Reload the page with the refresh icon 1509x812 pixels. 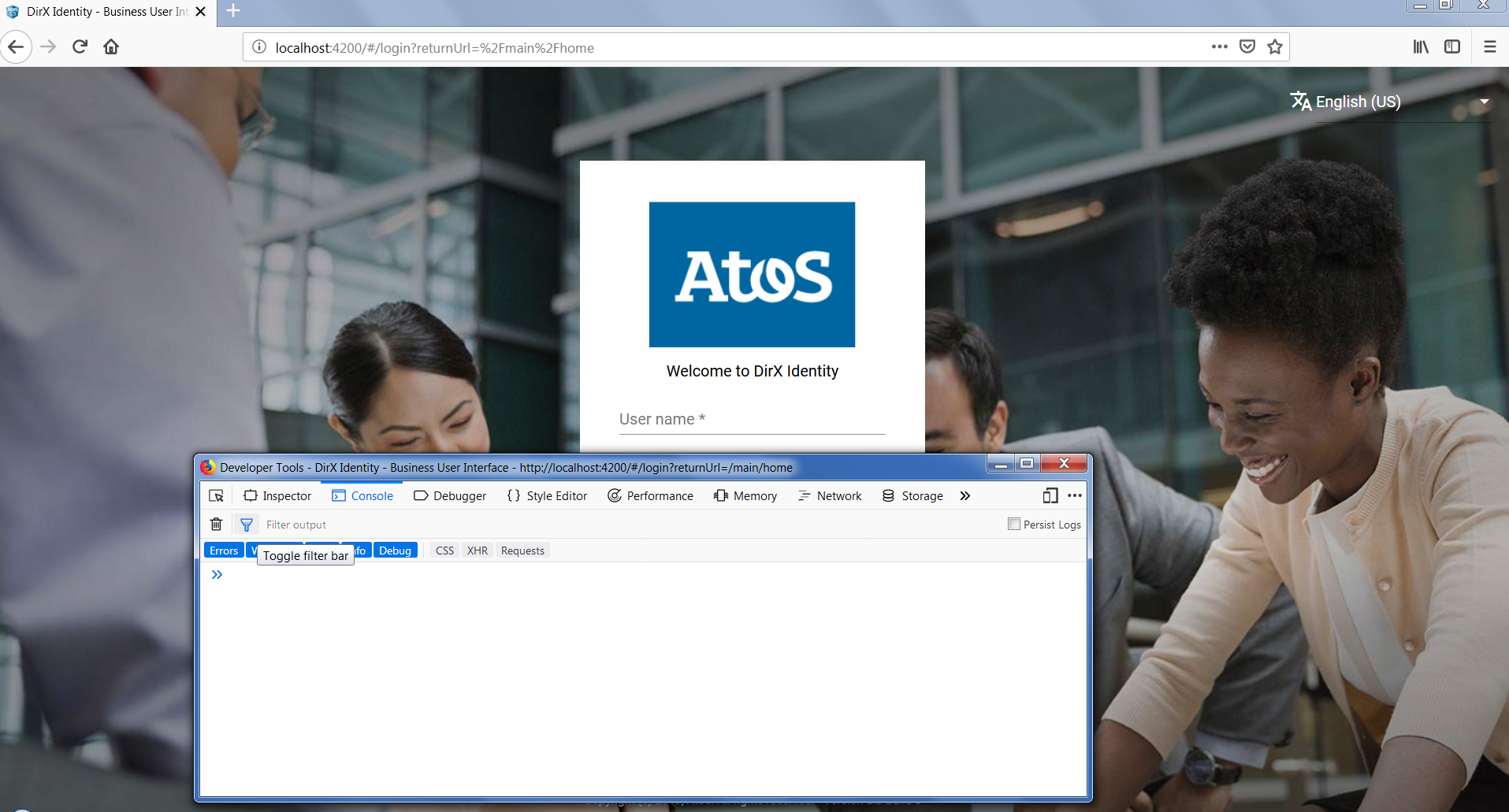(x=80, y=46)
